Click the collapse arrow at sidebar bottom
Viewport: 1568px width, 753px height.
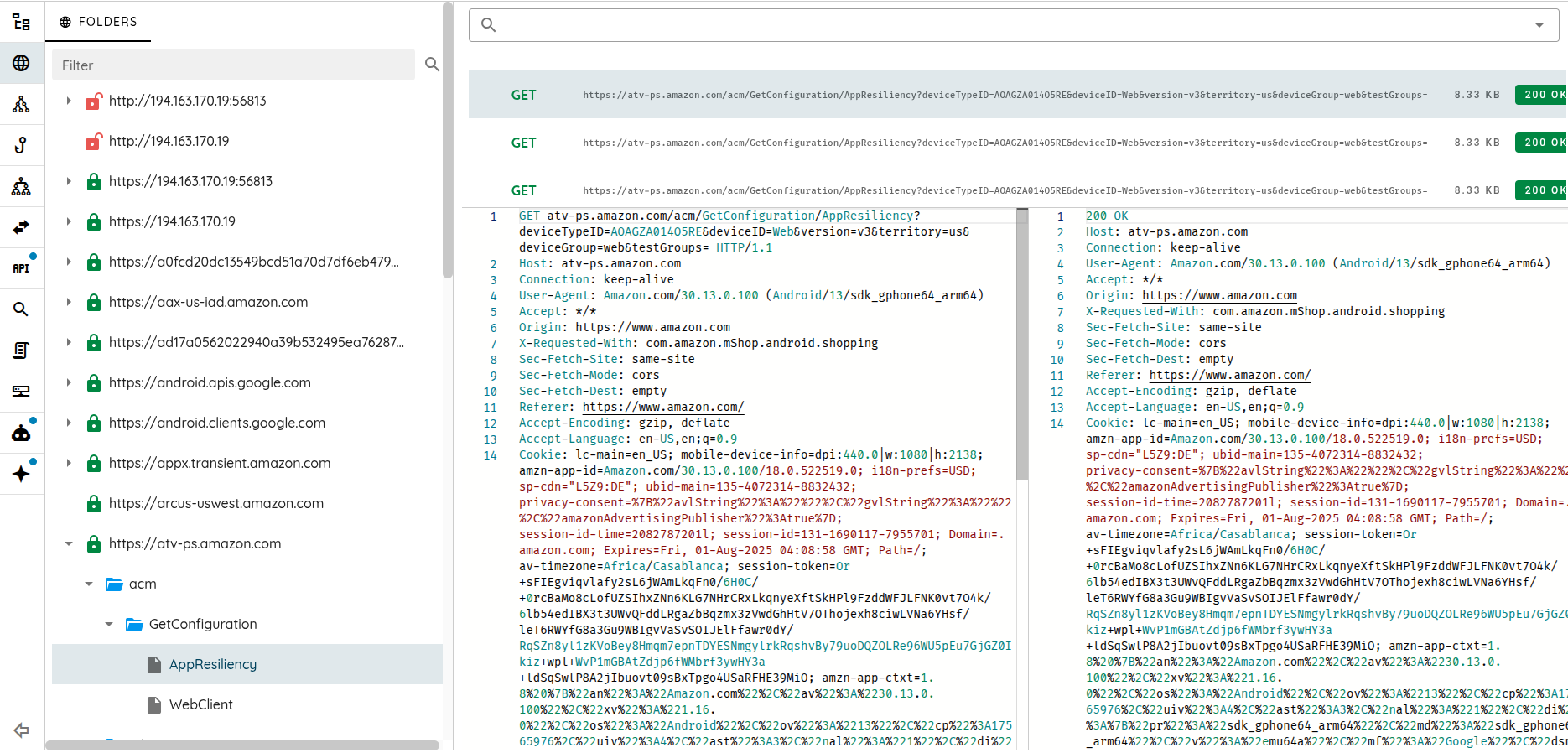click(x=21, y=730)
